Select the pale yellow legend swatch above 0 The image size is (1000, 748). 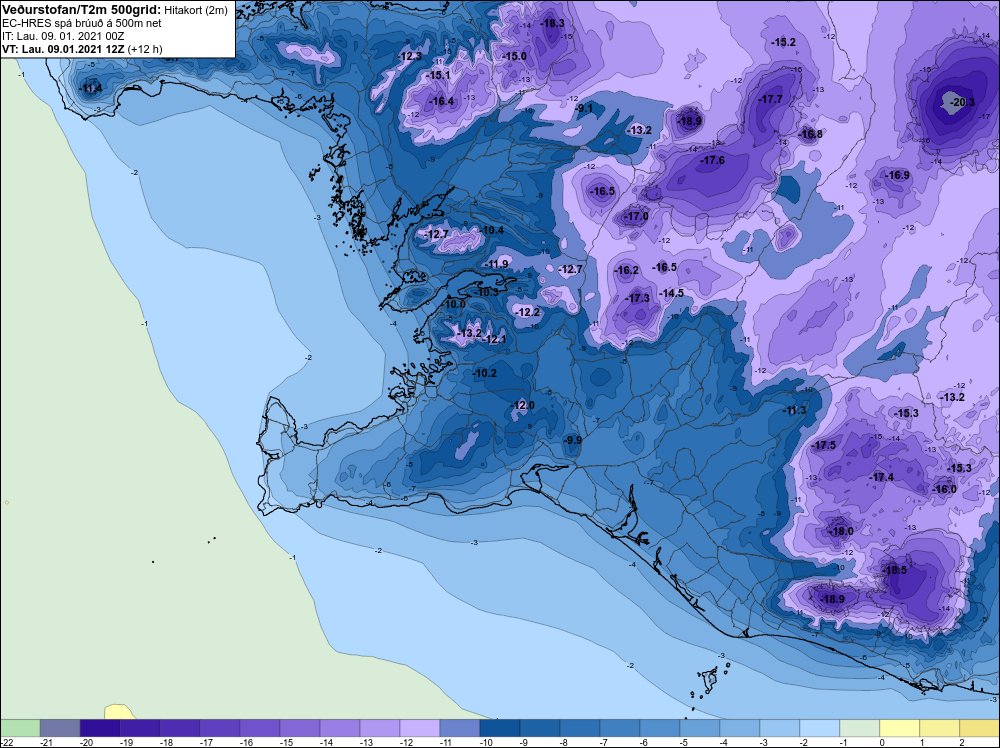point(899,728)
